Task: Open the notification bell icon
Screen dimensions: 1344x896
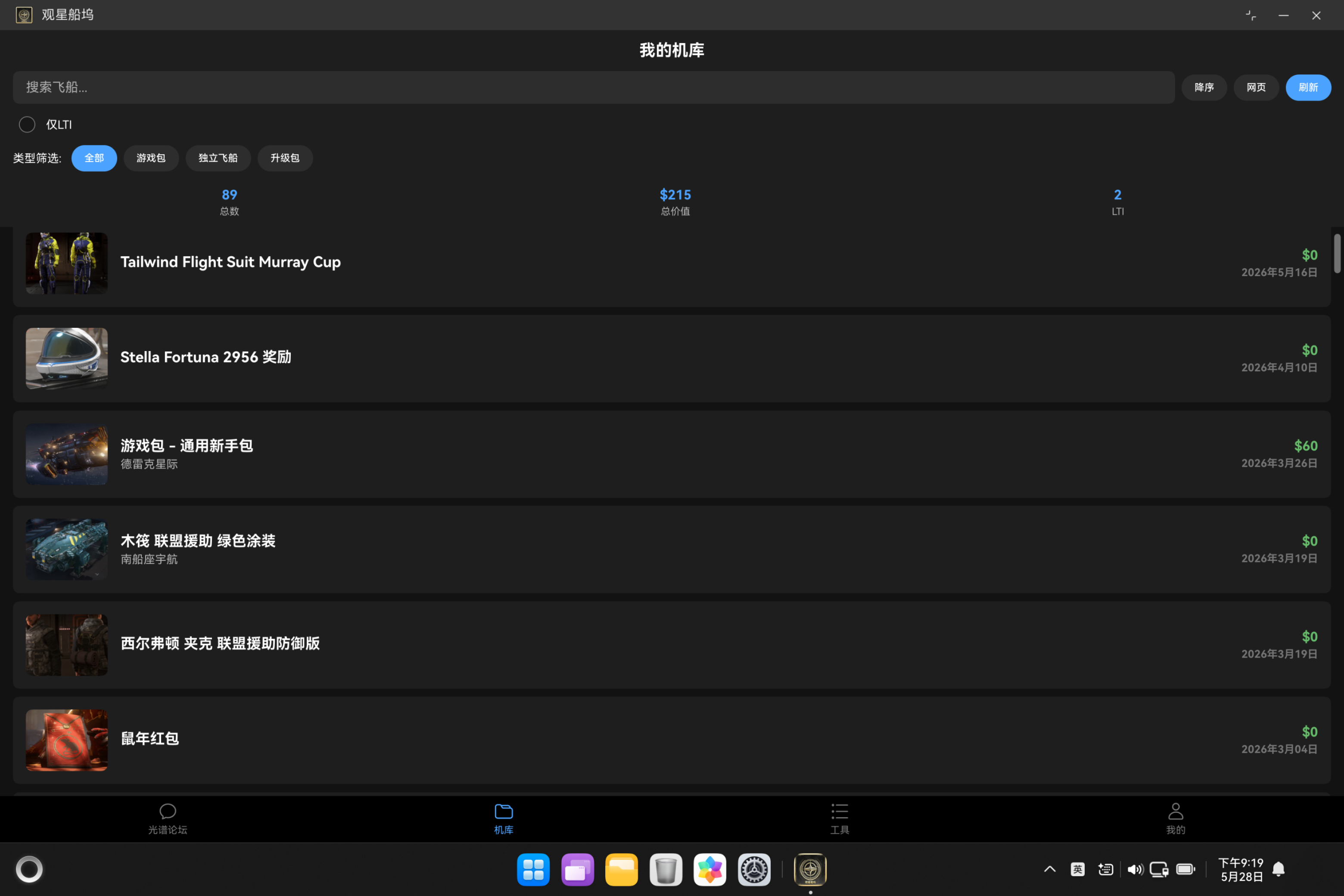Action: pyautogui.click(x=1279, y=869)
